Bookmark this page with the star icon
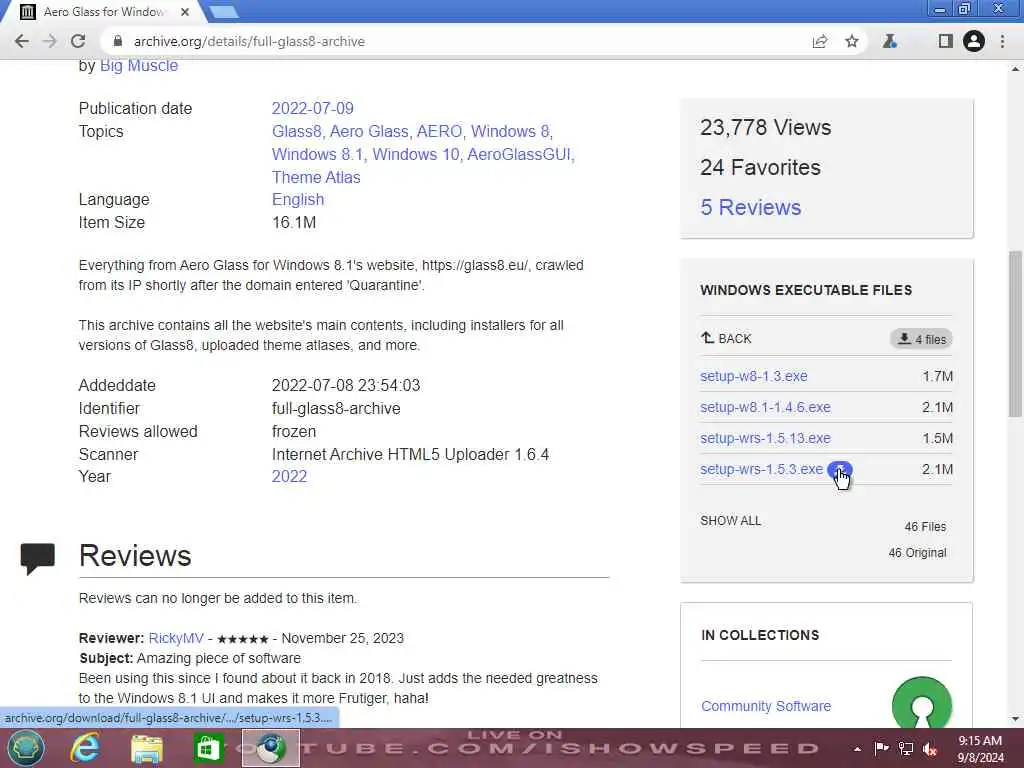This screenshot has width=1024, height=768. click(x=852, y=42)
